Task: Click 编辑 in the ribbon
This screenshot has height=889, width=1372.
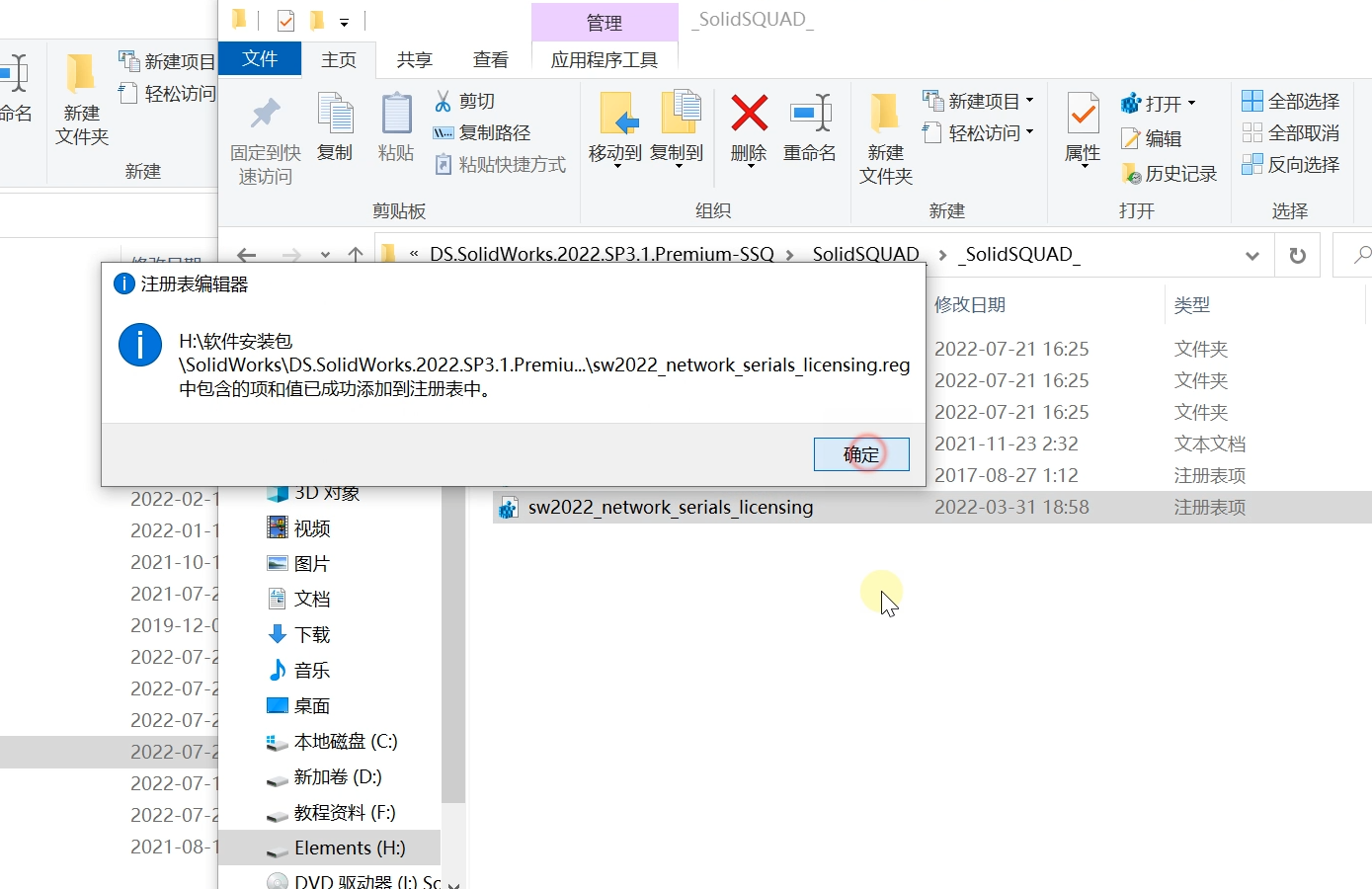Action: (1152, 138)
